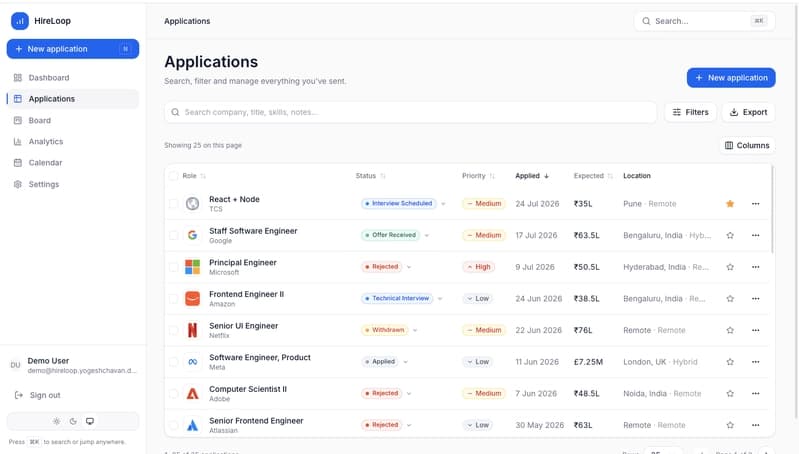Image resolution: width=799 pixels, height=454 pixels.
Task: Sort by Applied column header
Action: tap(532, 176)
